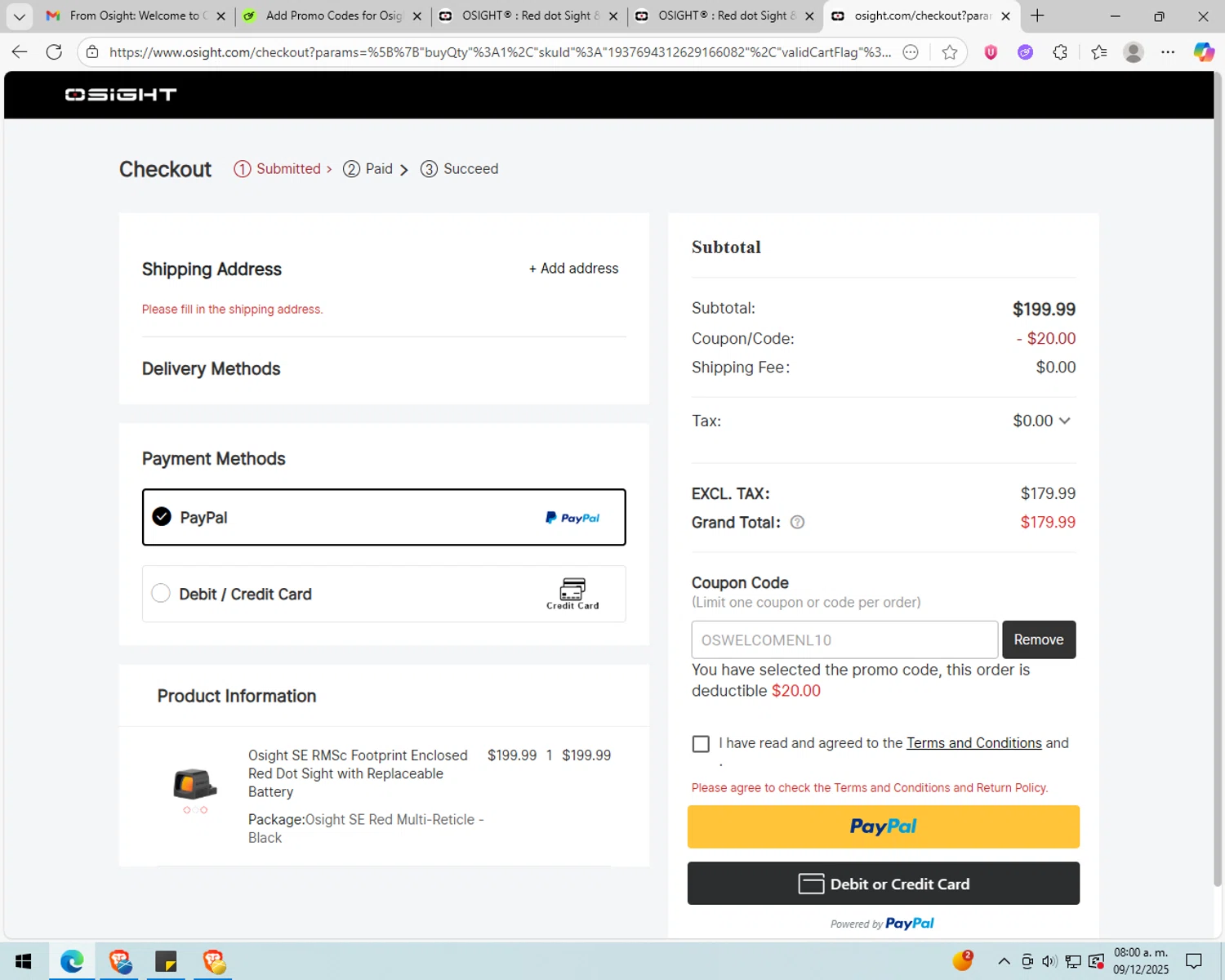Image resolution: width=1225 pixels, height=980 pixels.
Task: Switch to Add Promo Codes for Osight tab
Action: (x=333, y=16)
